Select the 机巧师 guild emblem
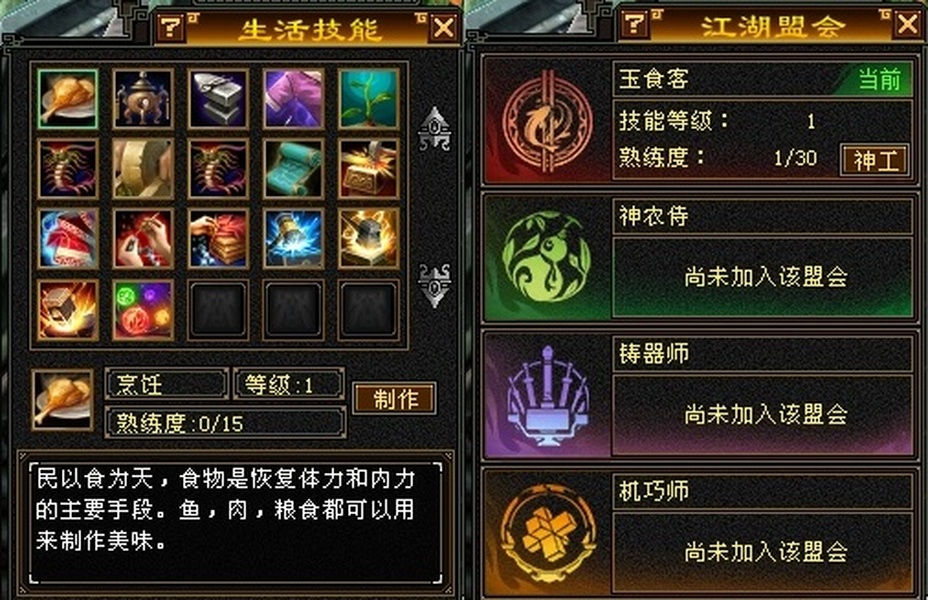This screenshot has height=600, width=928. [547, 533]
